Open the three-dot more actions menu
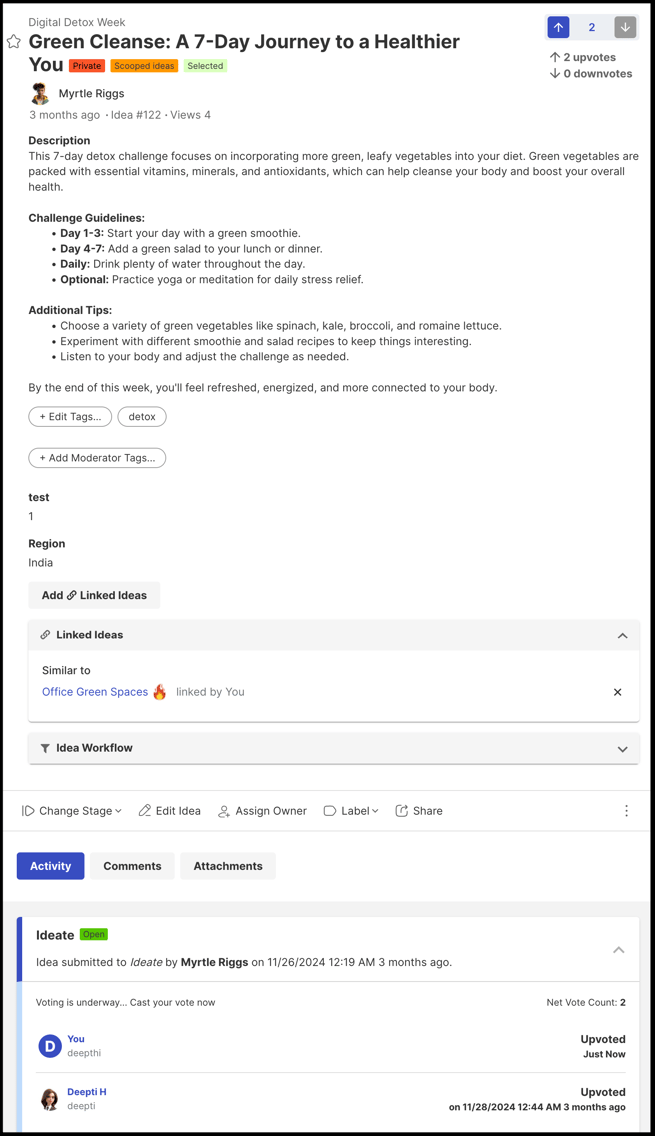The image size is (655, 1136). click(x=626, y=811)
